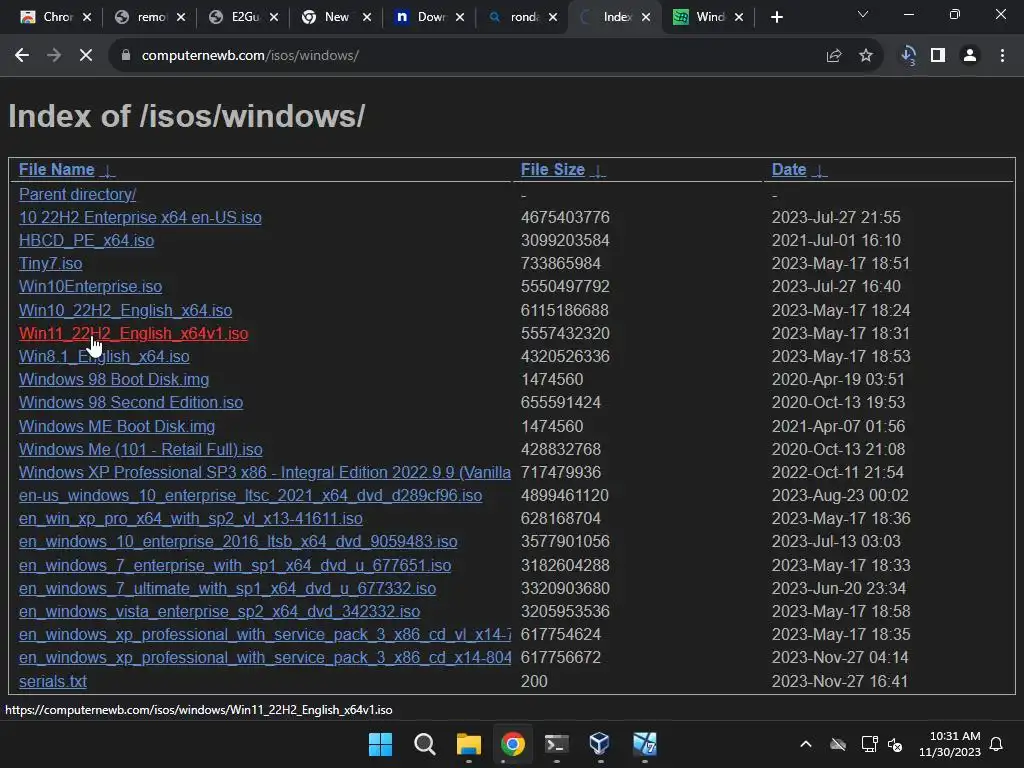Open a new browser tab
The image size is (1024, 768).
[x=776, y=18]
